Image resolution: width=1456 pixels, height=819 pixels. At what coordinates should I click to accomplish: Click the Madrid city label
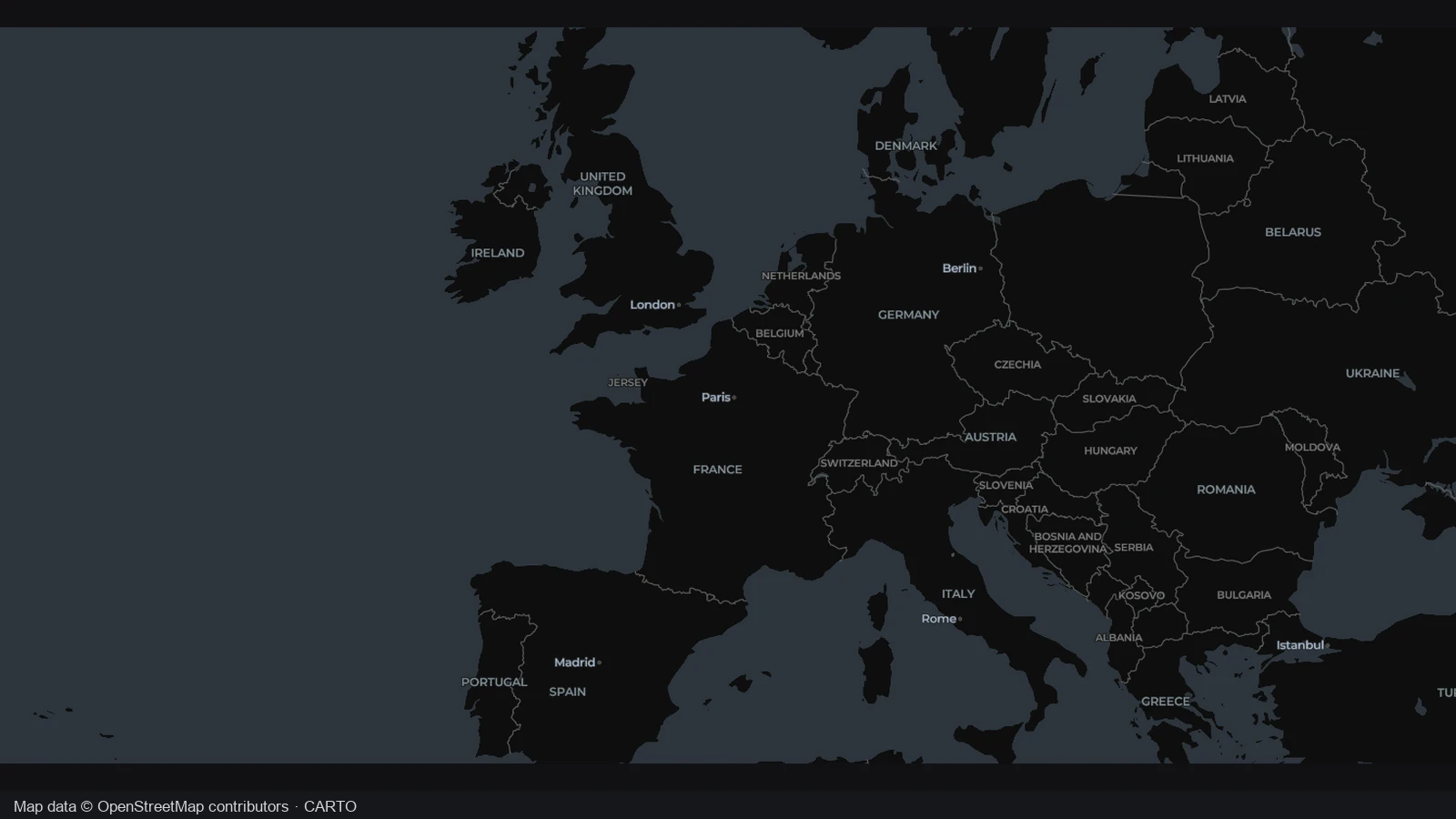click(x=575, y=662)
